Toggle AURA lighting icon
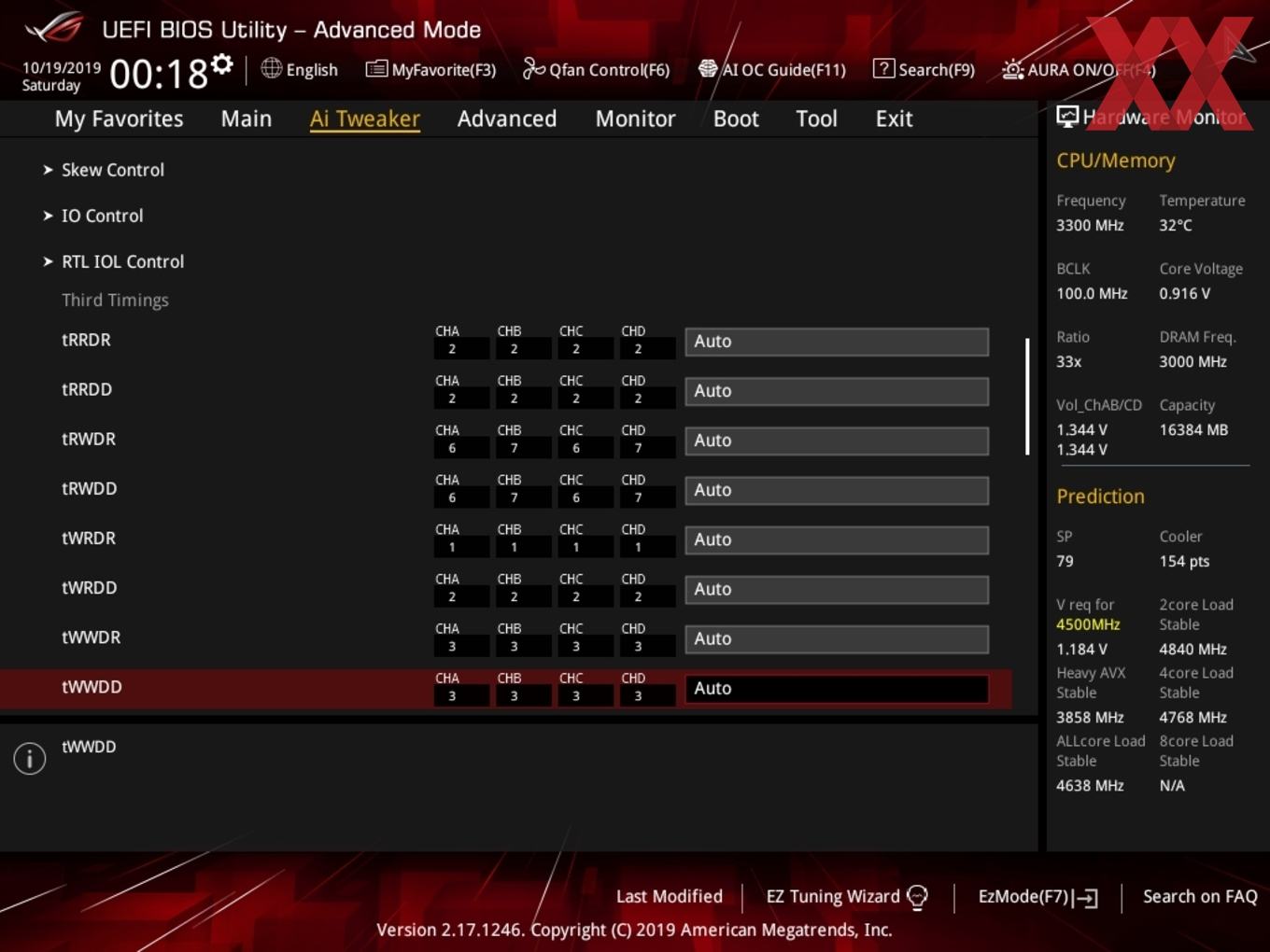Viewport: 1270px width, 952px height. point(1012,69)
